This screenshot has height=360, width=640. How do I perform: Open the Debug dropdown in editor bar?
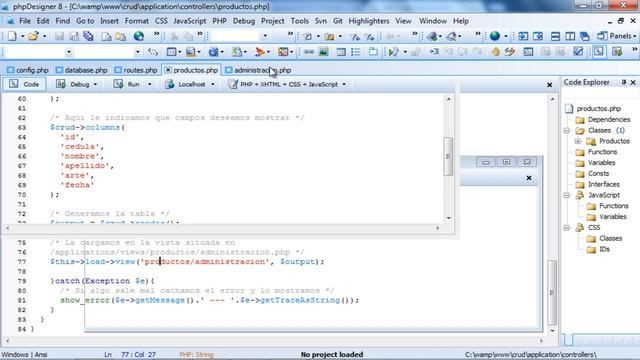click(95, 84)
